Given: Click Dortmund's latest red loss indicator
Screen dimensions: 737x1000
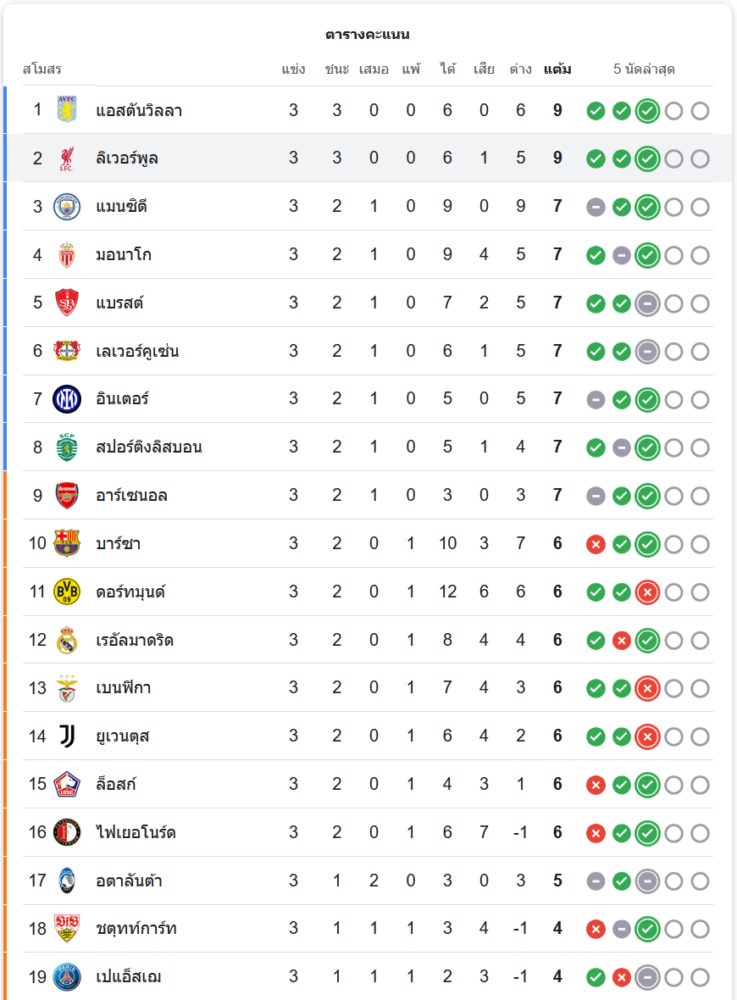Looking at the screenshot, I should pos(648,592).
